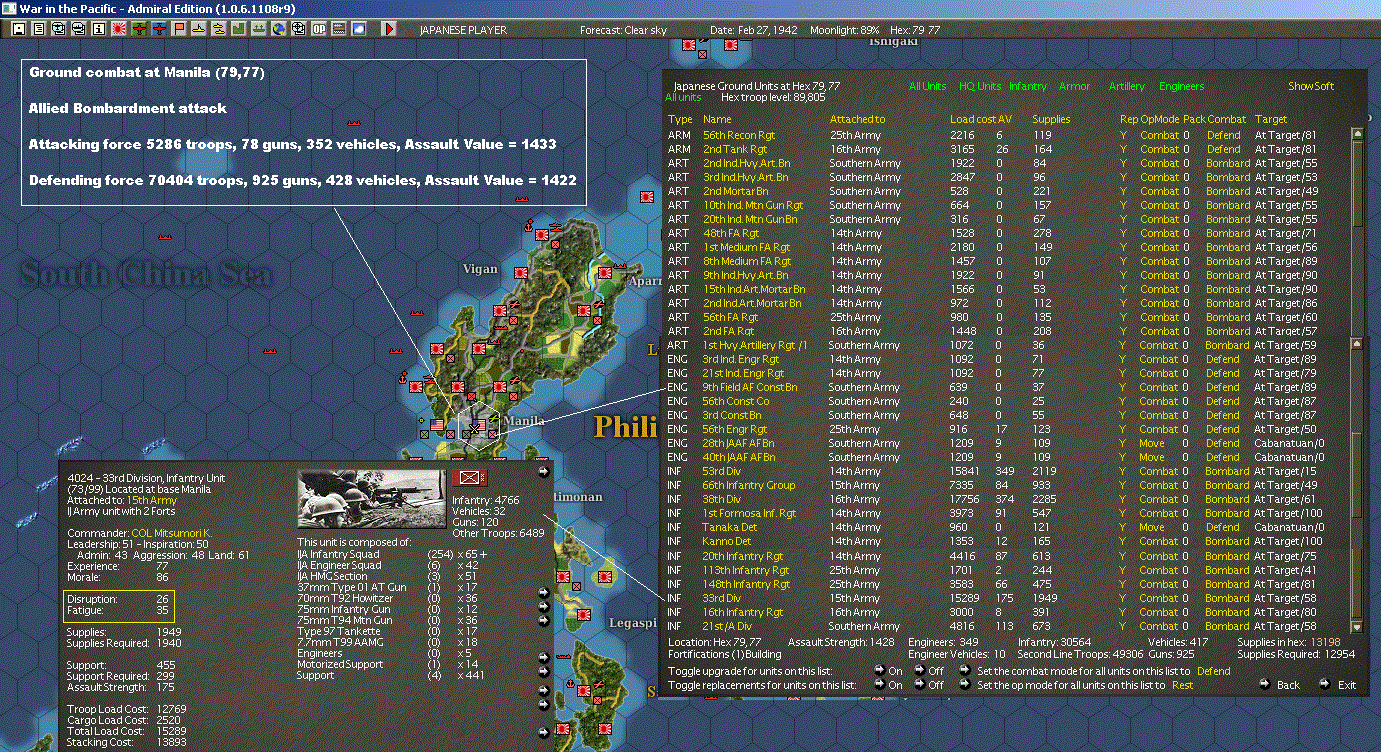Image resolution: width=1381 pixels, height=752 pixels.
Task: Click the yellow 'Defend' combat mode value
Action: pos(1214,671)
